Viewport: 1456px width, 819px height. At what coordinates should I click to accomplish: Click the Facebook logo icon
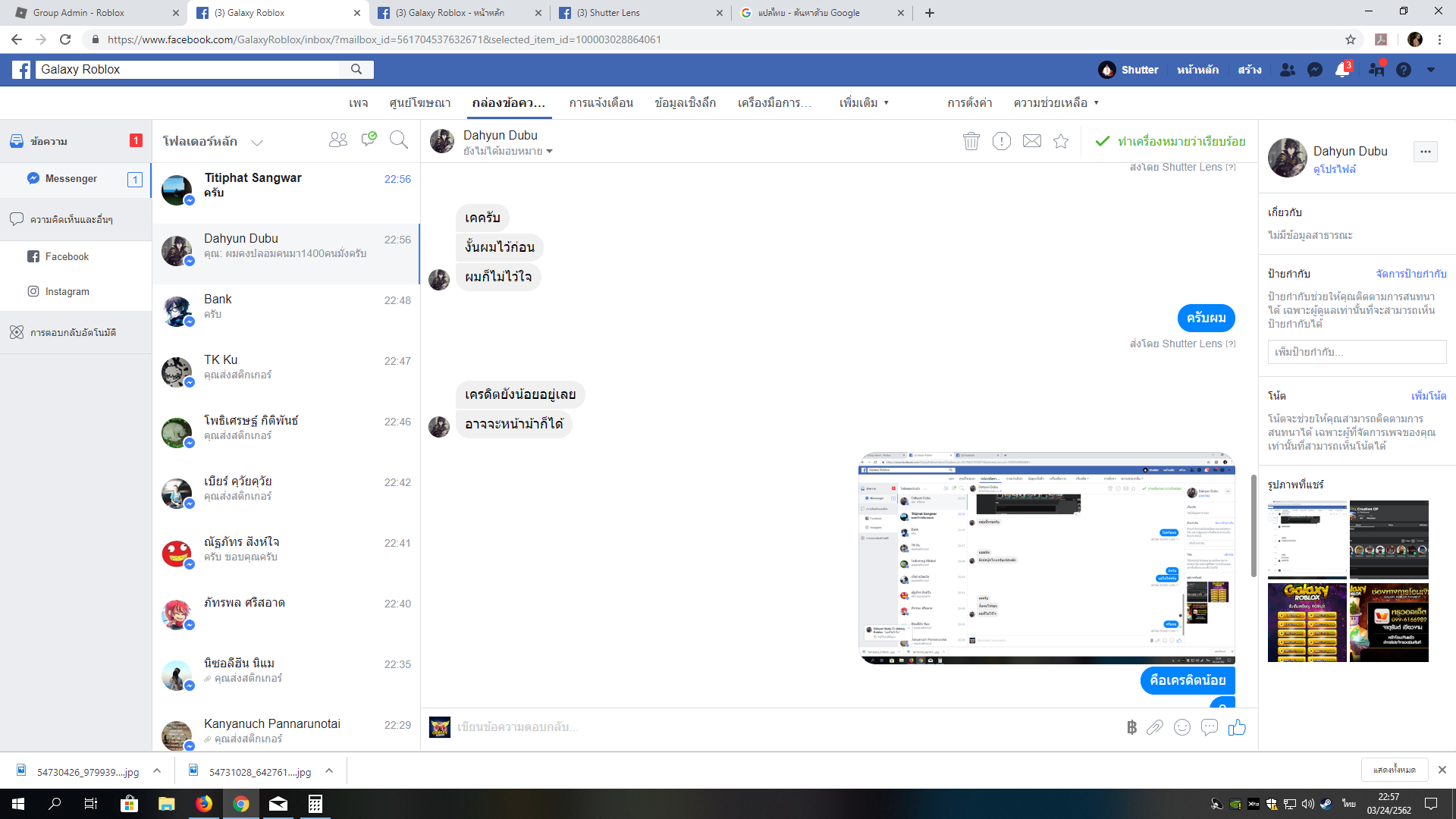click(21, 70)
